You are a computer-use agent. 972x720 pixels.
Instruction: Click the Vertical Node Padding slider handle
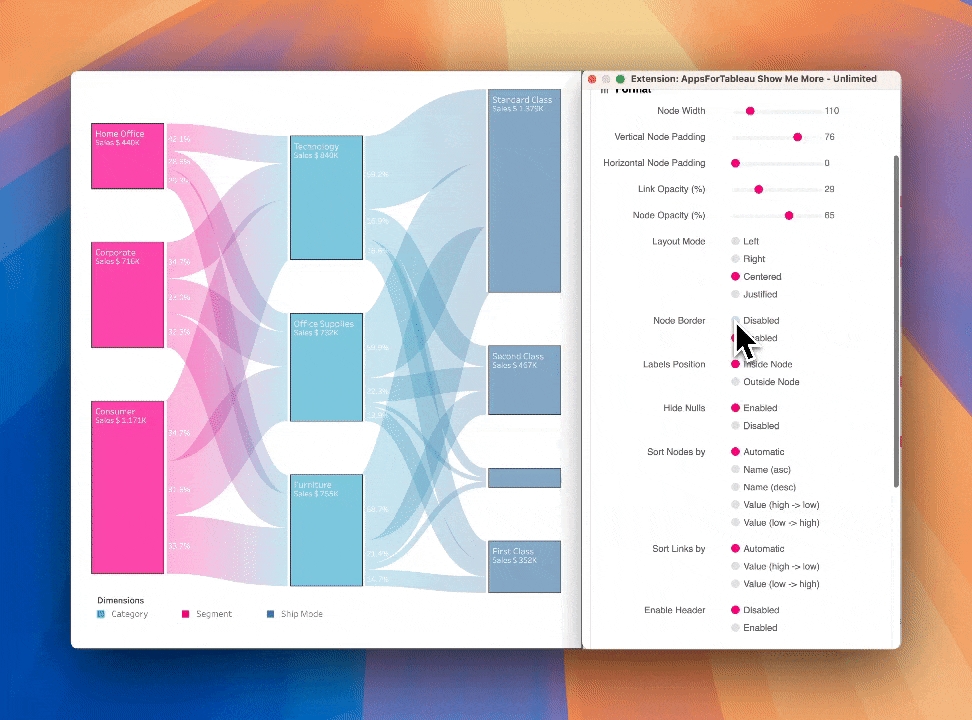(x=797, y=137)
